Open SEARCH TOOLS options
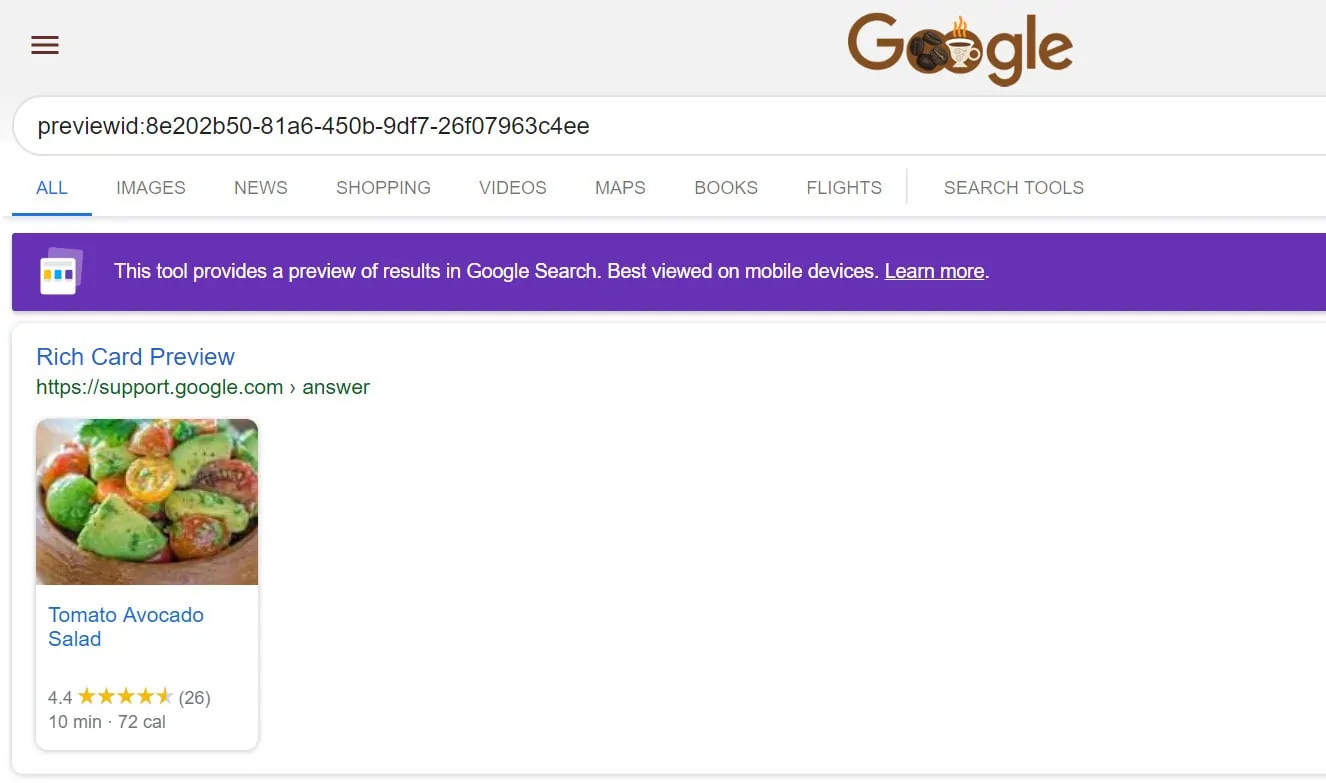Screen dimensions: 1326x783 (1014, 187)
